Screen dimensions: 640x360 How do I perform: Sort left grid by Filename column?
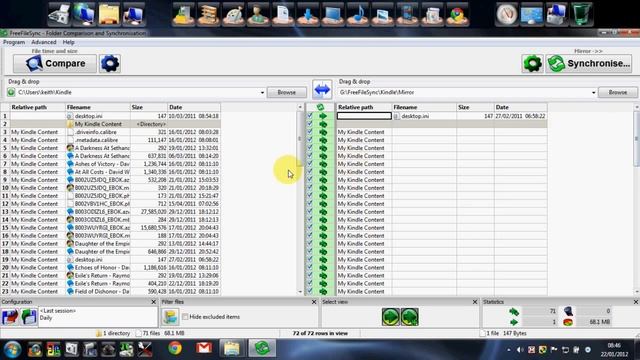[98, 107]
